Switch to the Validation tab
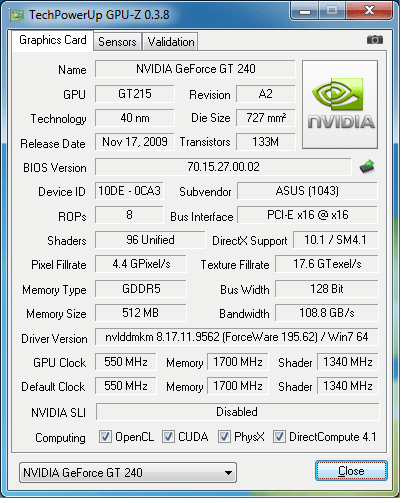 [x=171, y=42]
